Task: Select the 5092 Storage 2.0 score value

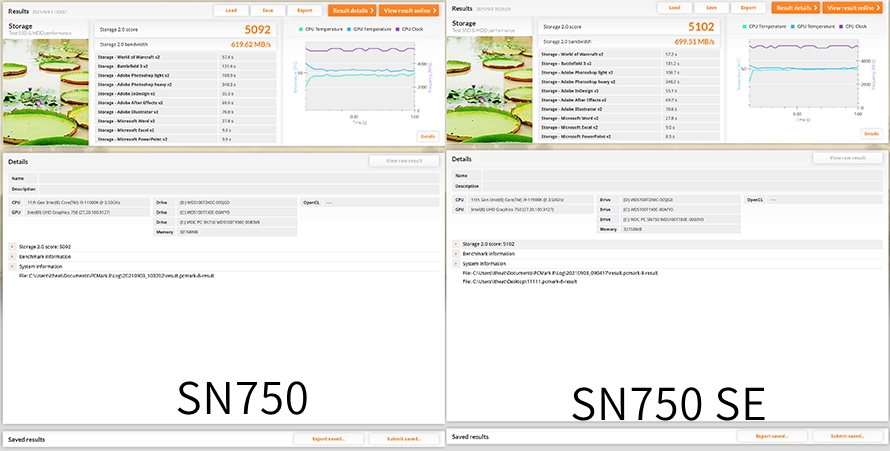Action: [x=258, y=29]
